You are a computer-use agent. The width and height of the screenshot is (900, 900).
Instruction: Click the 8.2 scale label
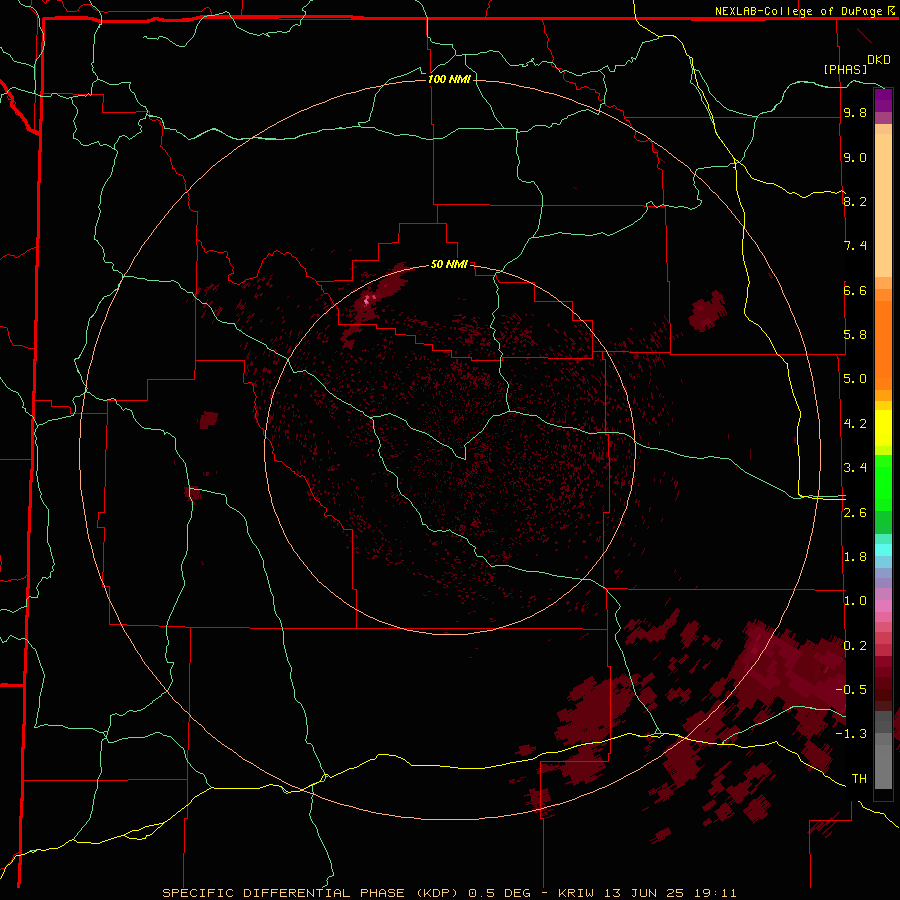(x=855, y=201)
